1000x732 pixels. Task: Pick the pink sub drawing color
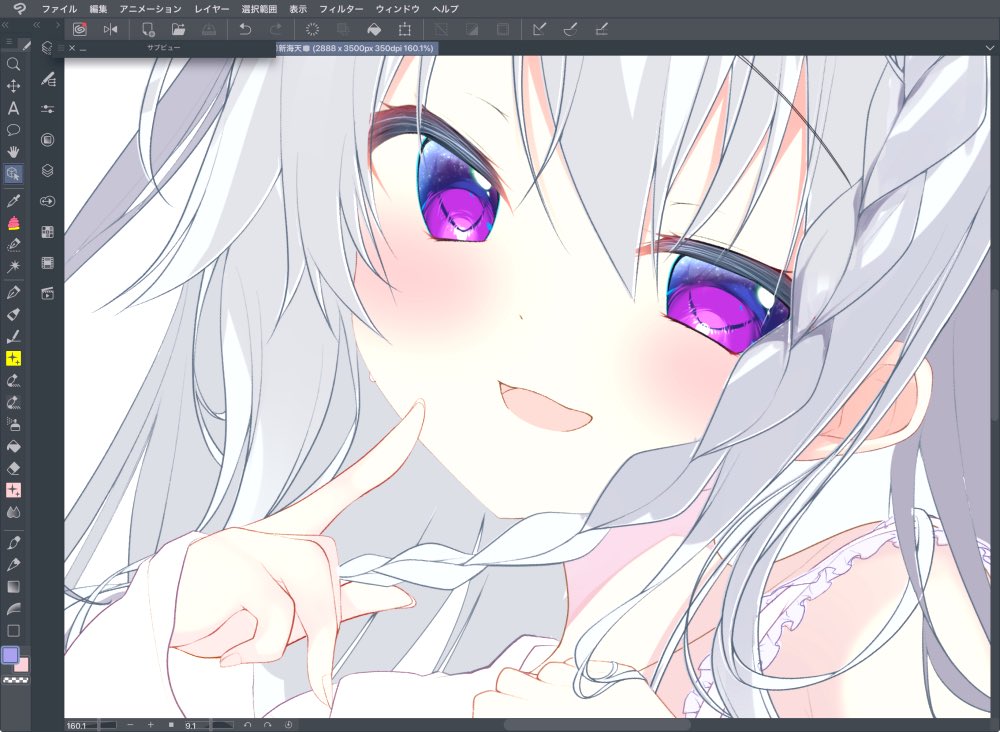click(x=23, y=666)
